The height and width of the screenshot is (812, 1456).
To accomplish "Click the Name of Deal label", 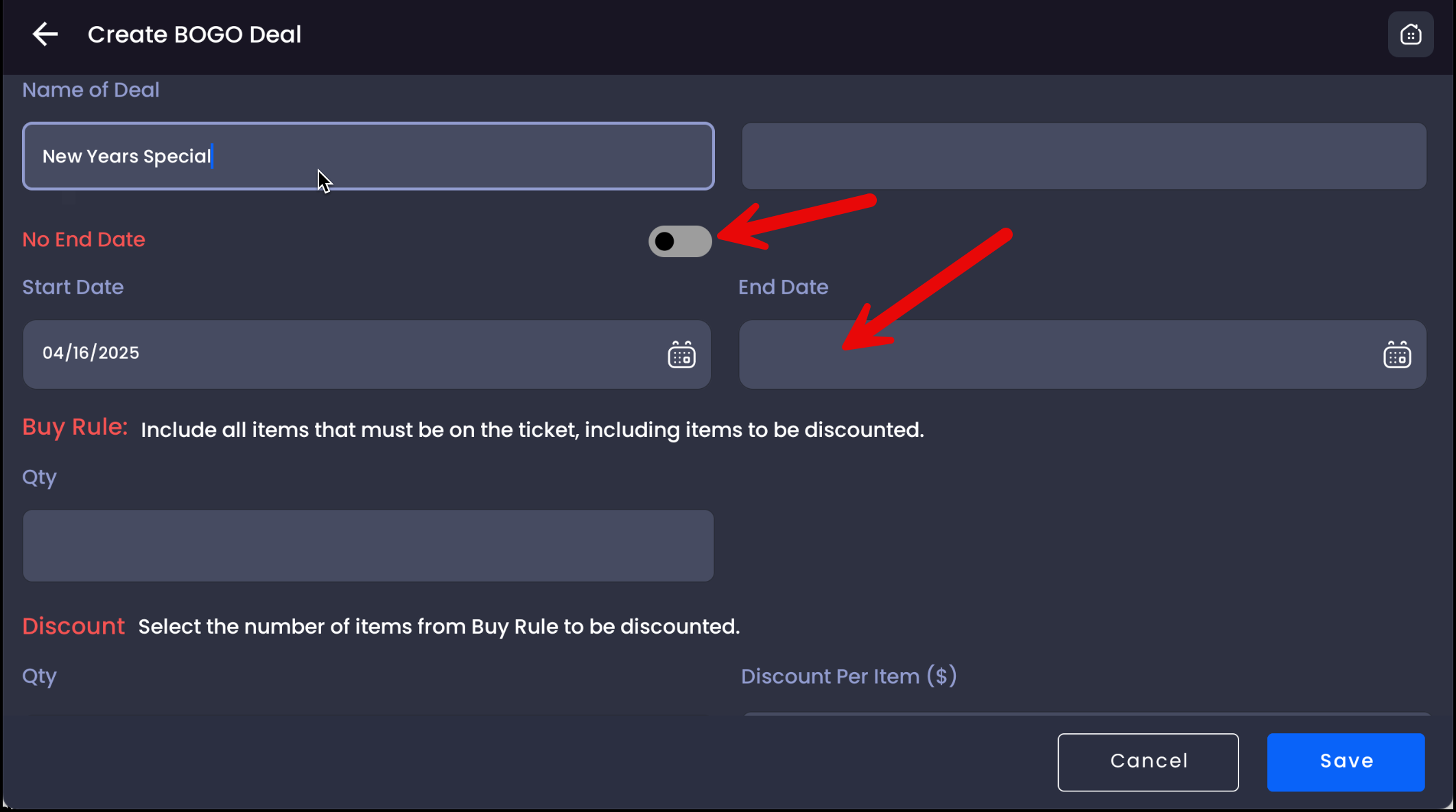I will (91, 90).
